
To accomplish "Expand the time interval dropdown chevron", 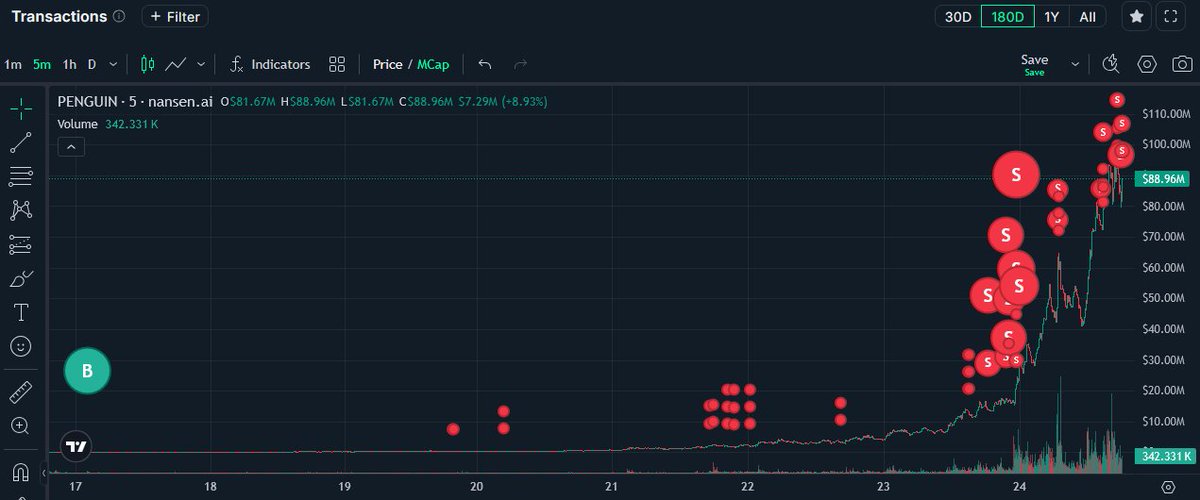I will pos(113,64).
